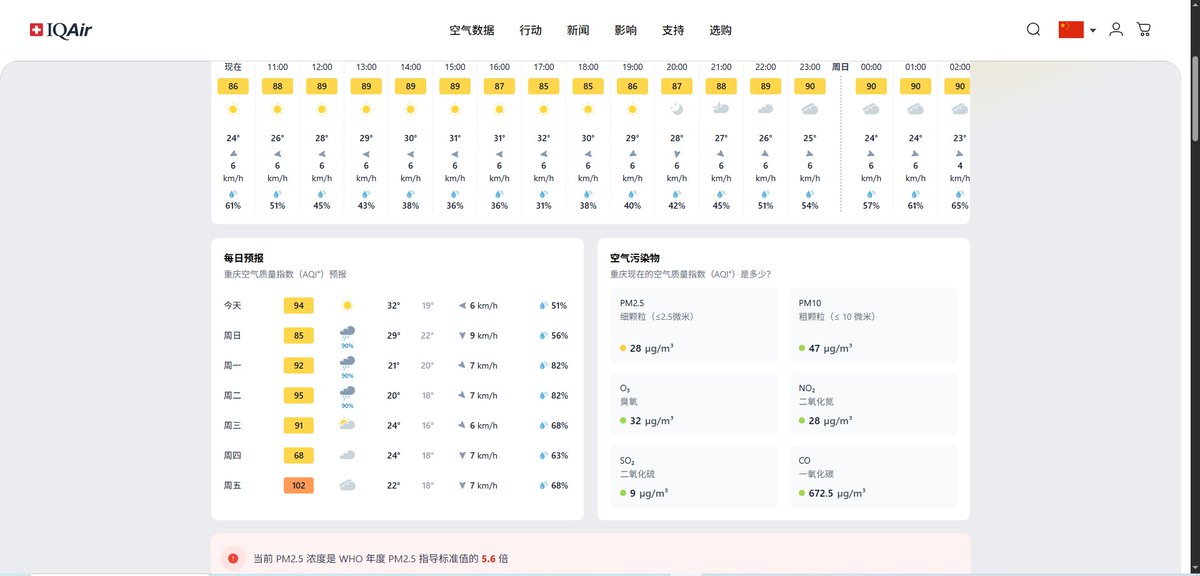Screen dimensions: 1200x576
Task: Click the partly cloudy icon in 周三 row
Action: coord(347,425)
